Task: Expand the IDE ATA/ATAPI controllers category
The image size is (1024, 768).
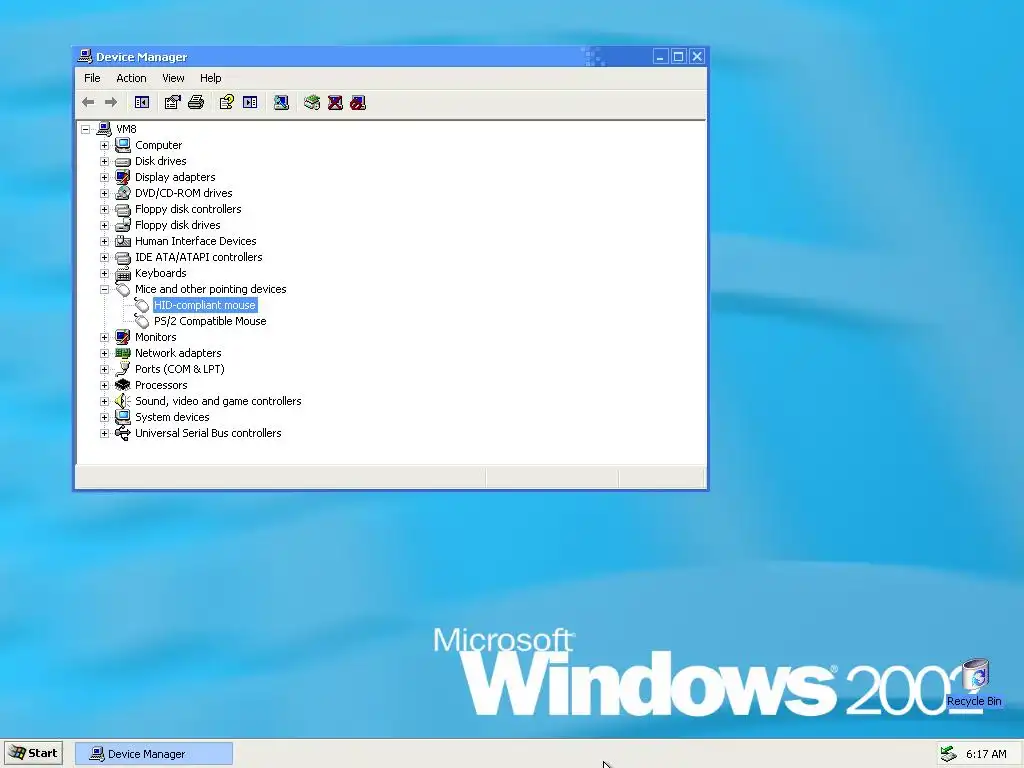Action: click(x=104, y=257)
